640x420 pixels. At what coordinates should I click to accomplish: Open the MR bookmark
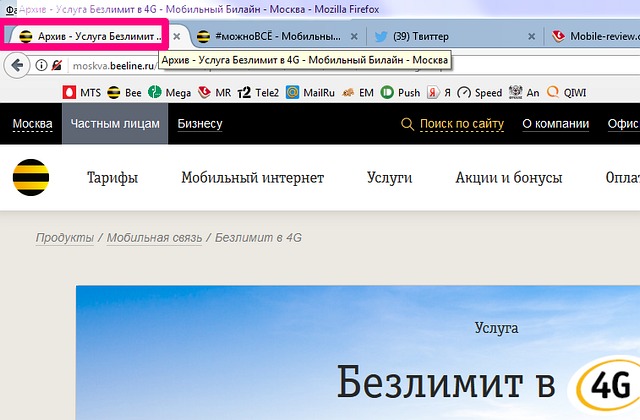tap(214, 93)
